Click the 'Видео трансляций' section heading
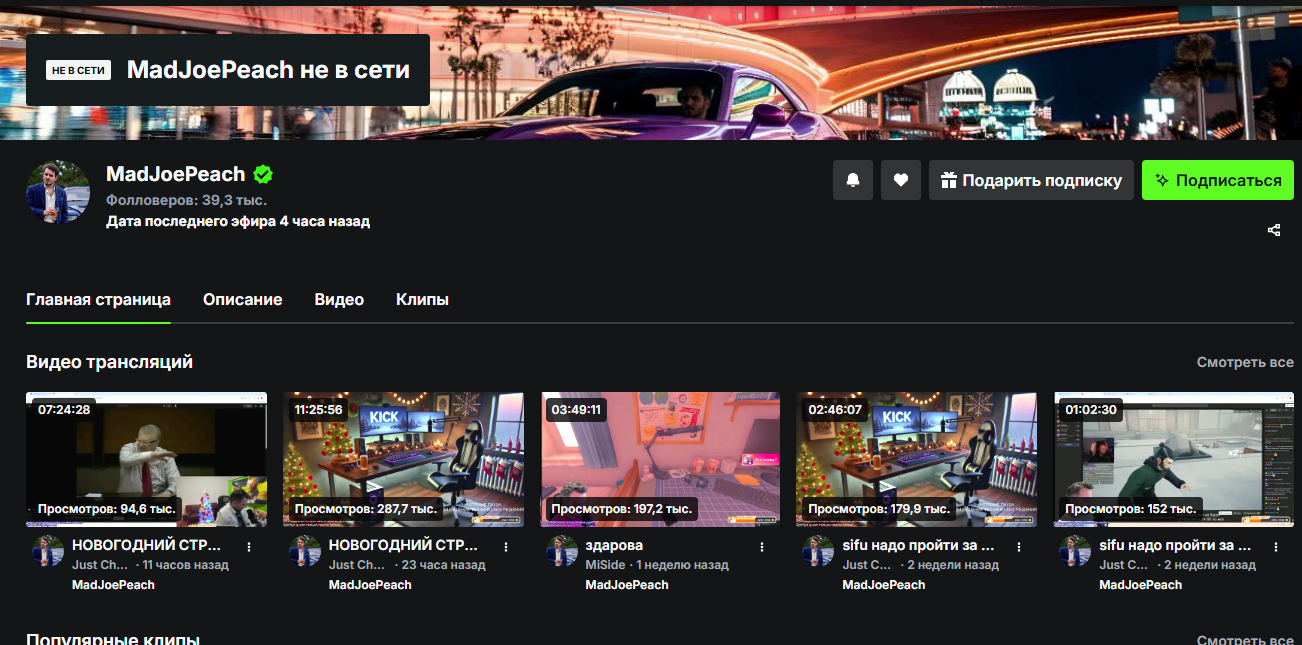 click(x=109, y=362)
